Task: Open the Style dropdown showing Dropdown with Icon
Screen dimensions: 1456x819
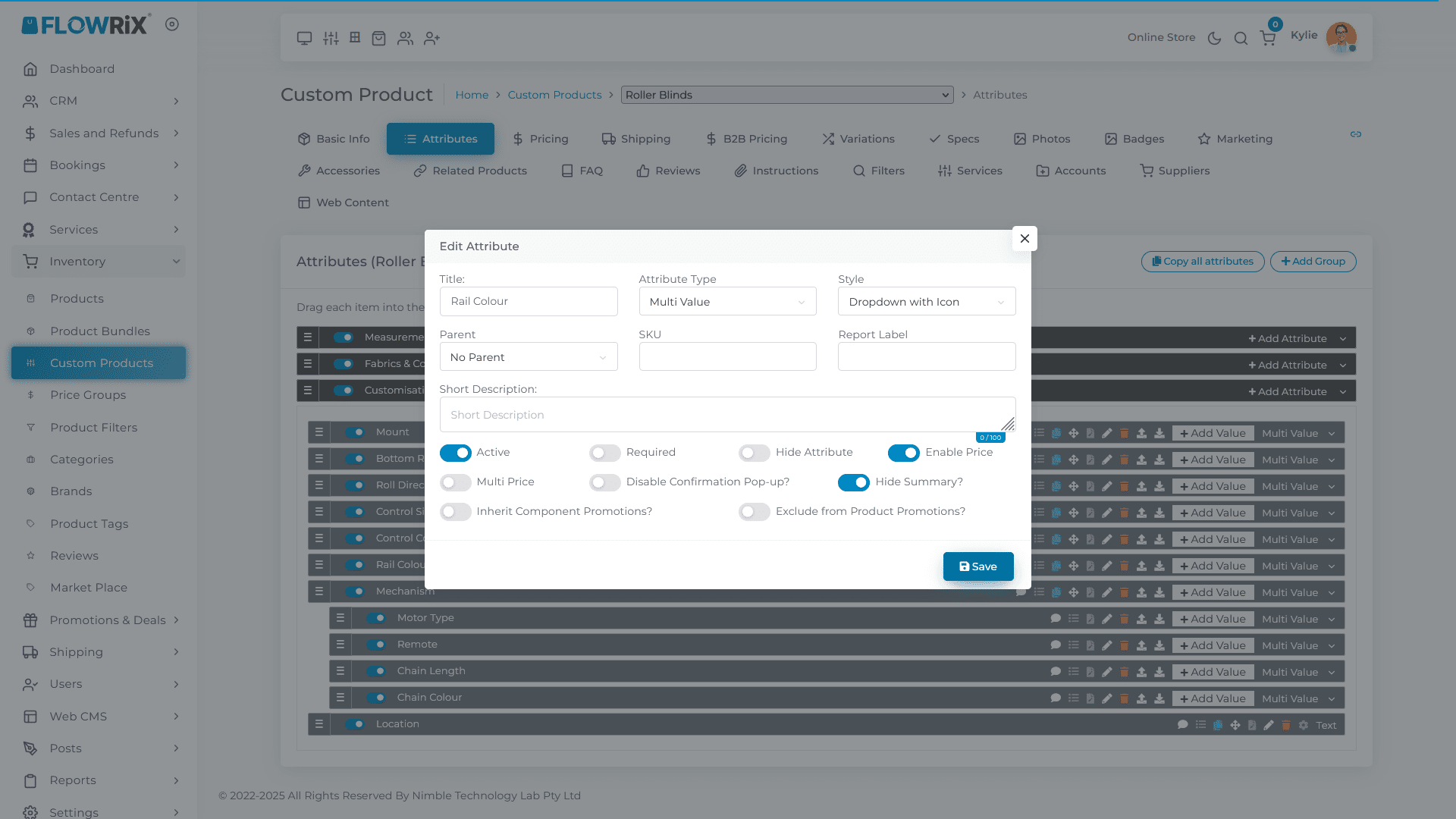Action: tap(926, 302)
